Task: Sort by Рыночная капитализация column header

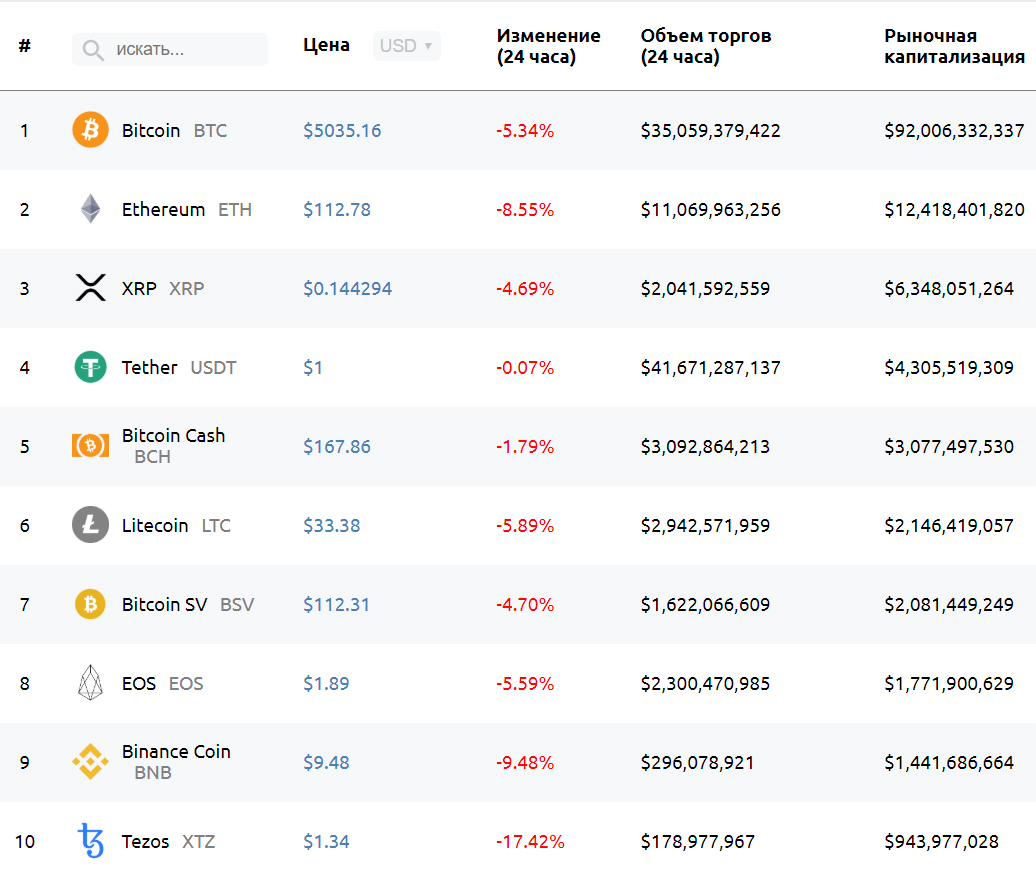Action: tap(954, 47)
